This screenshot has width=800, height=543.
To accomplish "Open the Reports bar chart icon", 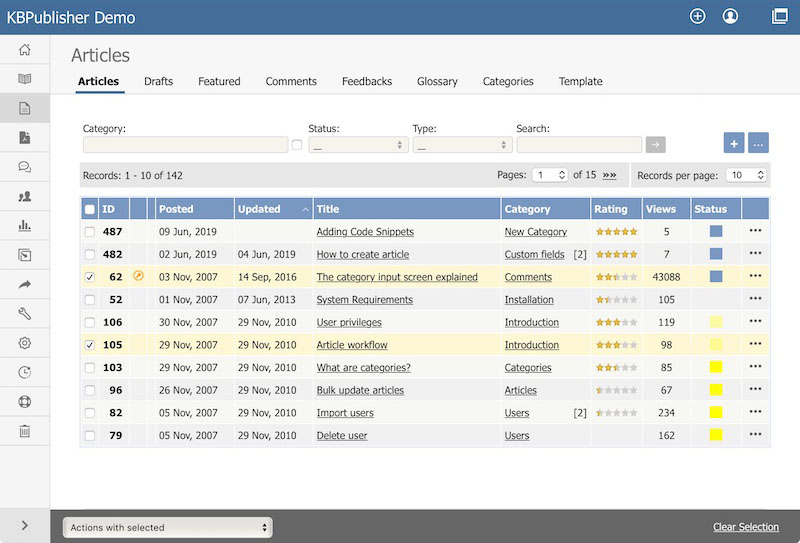I will [x=24, y=225].
